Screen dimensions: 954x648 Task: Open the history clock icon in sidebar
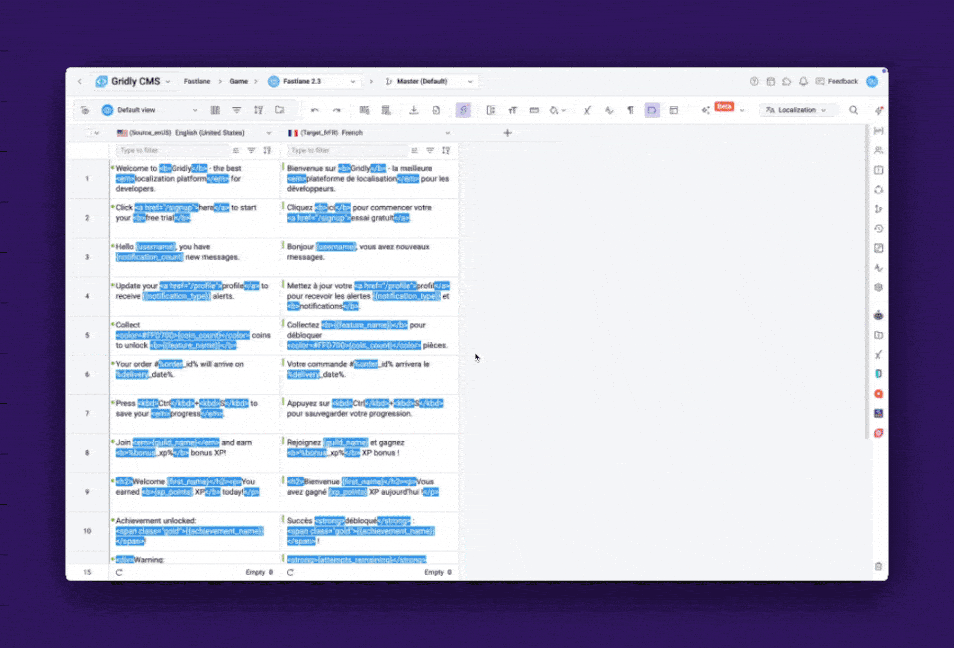878,229
